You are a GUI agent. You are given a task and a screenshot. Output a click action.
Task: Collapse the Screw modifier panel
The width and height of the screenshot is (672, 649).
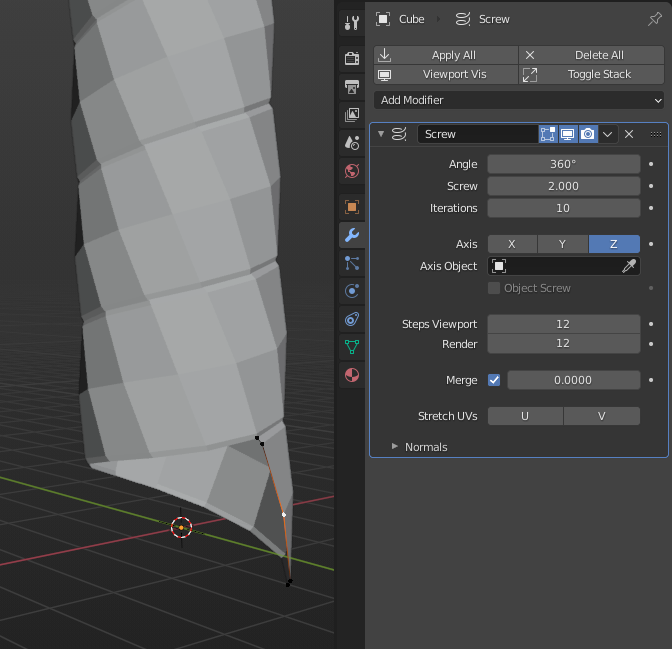(x=381, y=134)
